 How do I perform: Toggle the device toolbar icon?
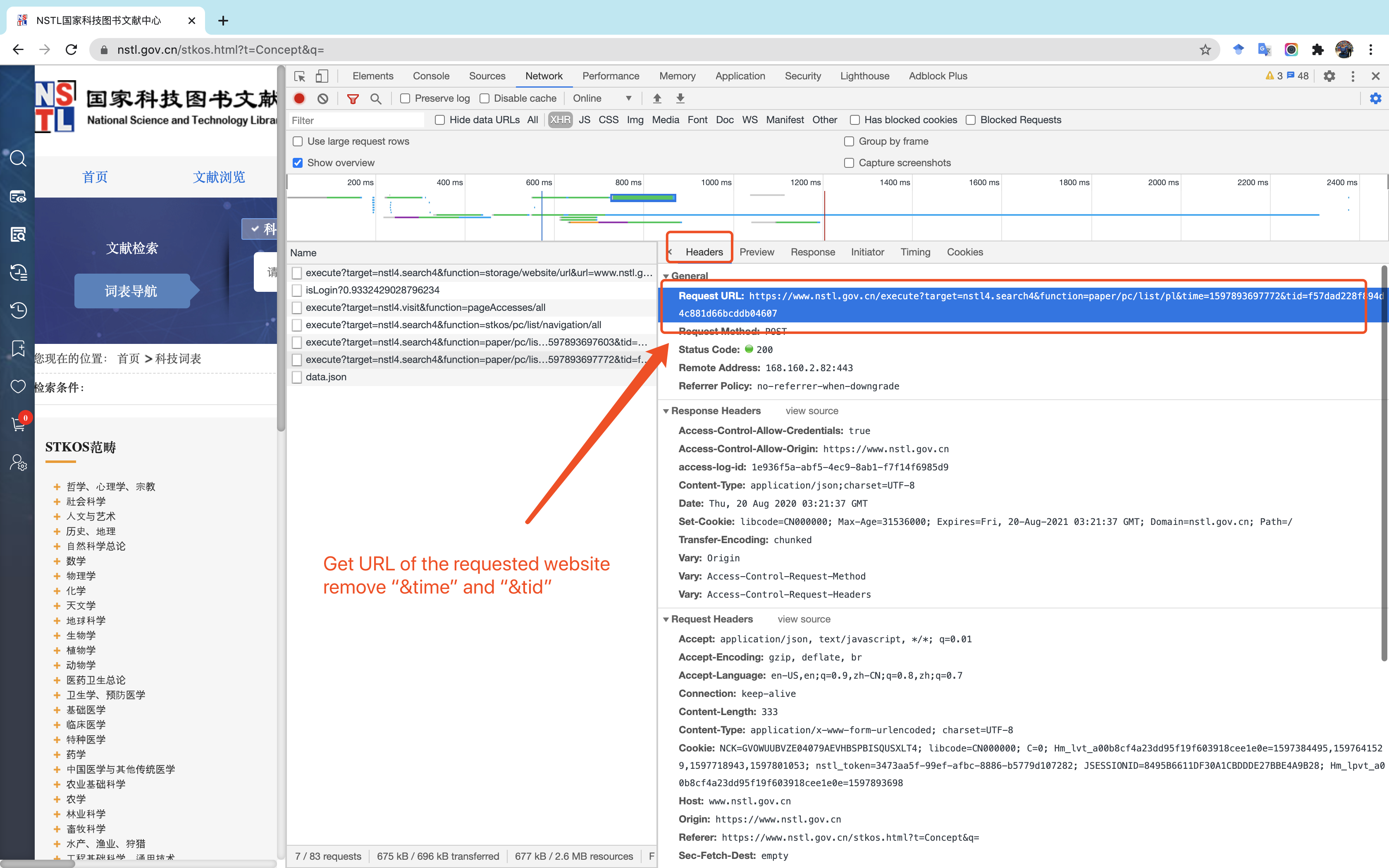pyautogui.click(x=322, y=76)
